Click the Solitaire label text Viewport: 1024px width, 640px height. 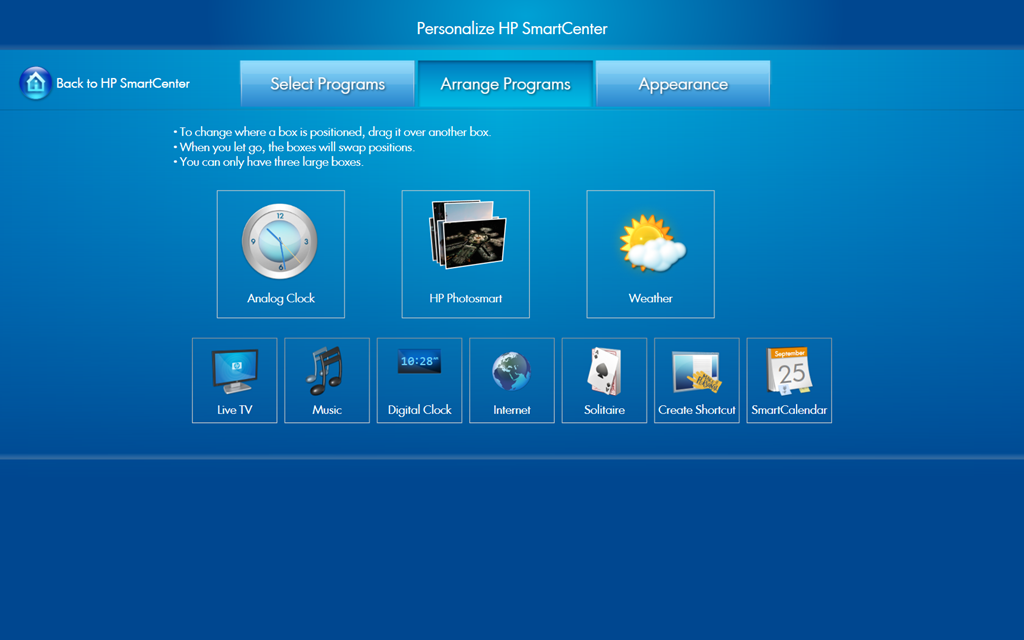tap(604, 410)
